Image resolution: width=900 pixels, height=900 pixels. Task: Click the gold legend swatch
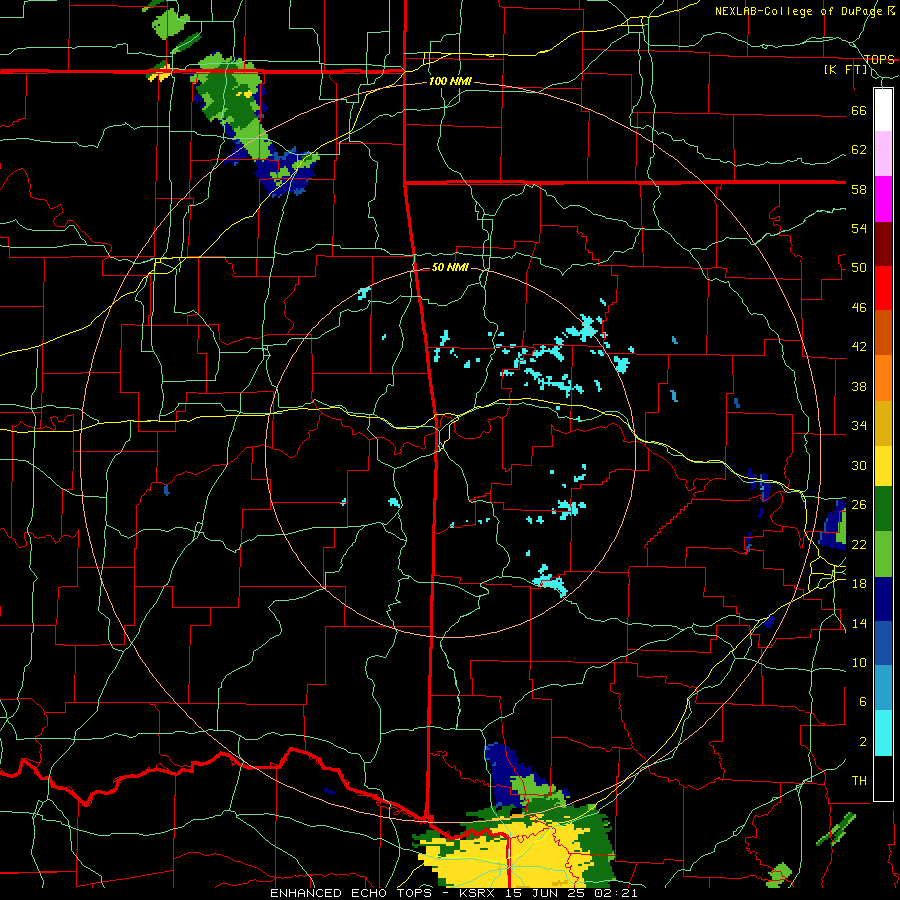[883, 423]
